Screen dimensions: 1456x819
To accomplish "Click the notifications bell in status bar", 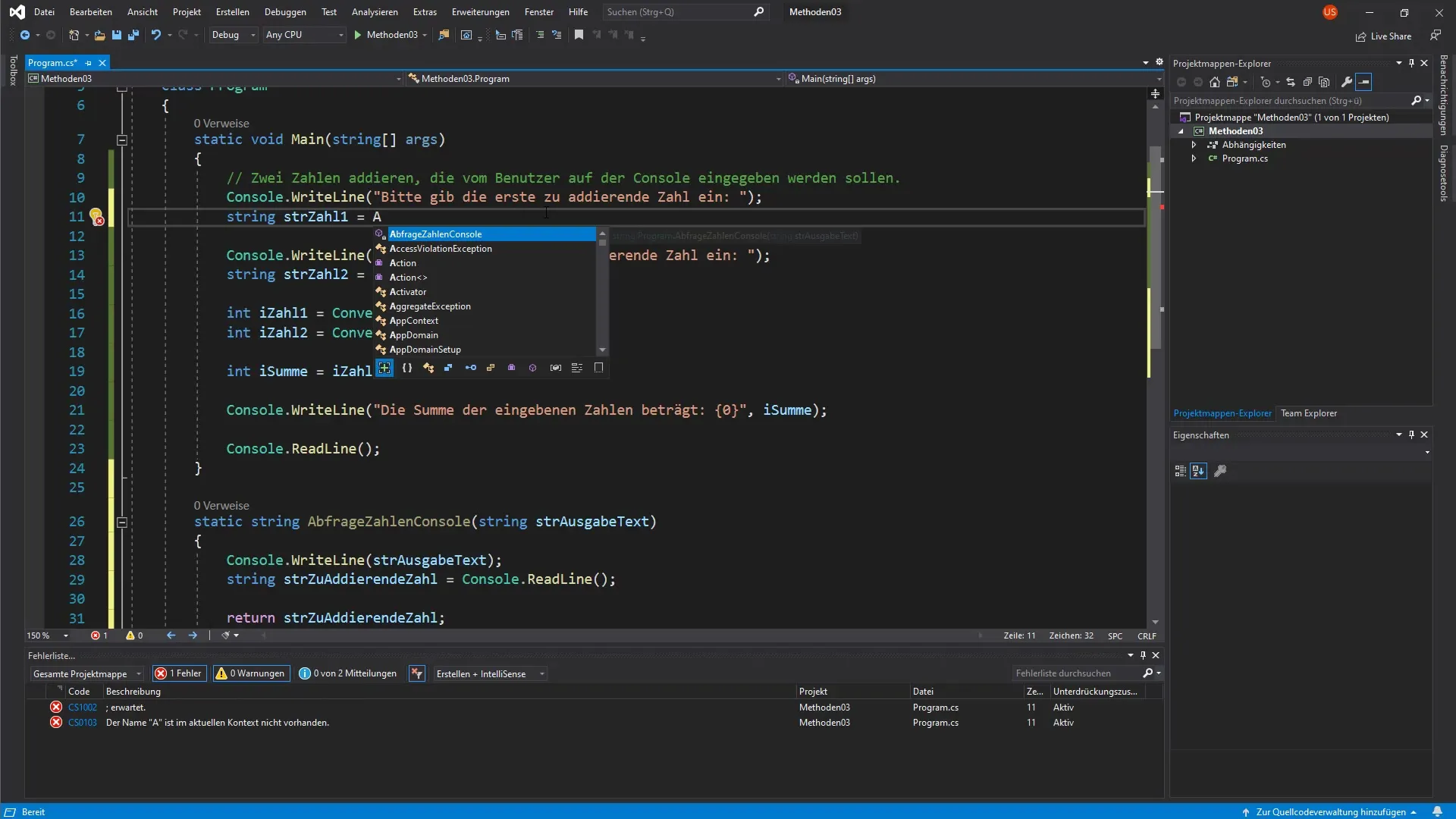I will pos(1437,811).
